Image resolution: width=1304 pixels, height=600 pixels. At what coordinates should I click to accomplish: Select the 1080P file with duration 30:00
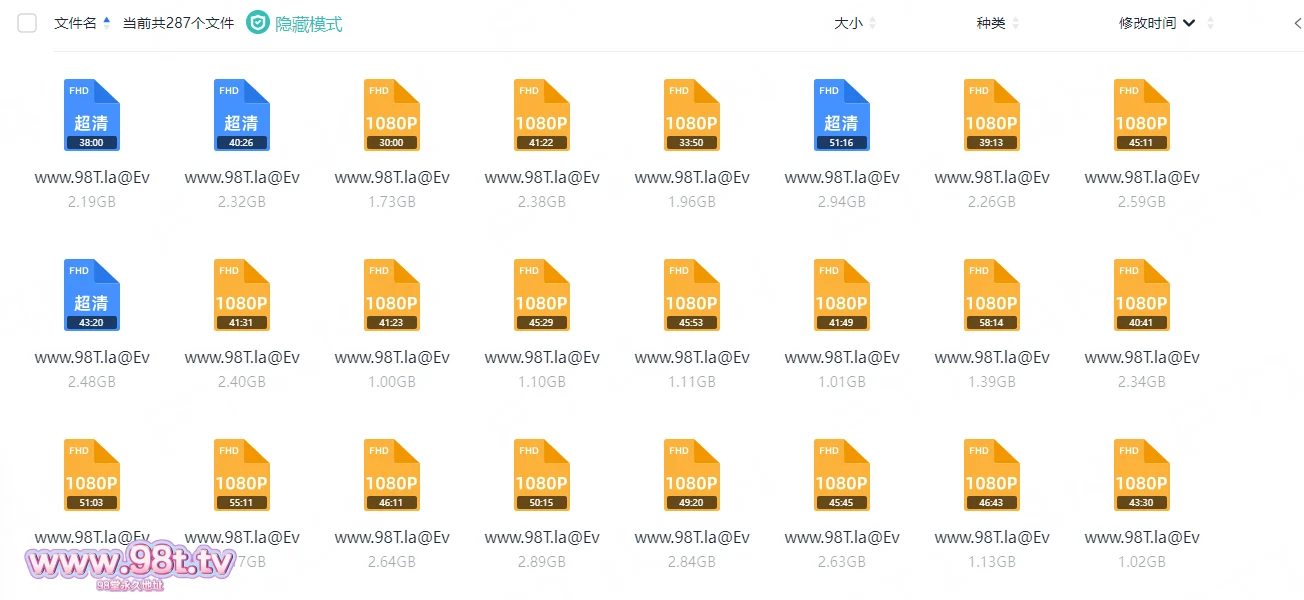point(392,115)
